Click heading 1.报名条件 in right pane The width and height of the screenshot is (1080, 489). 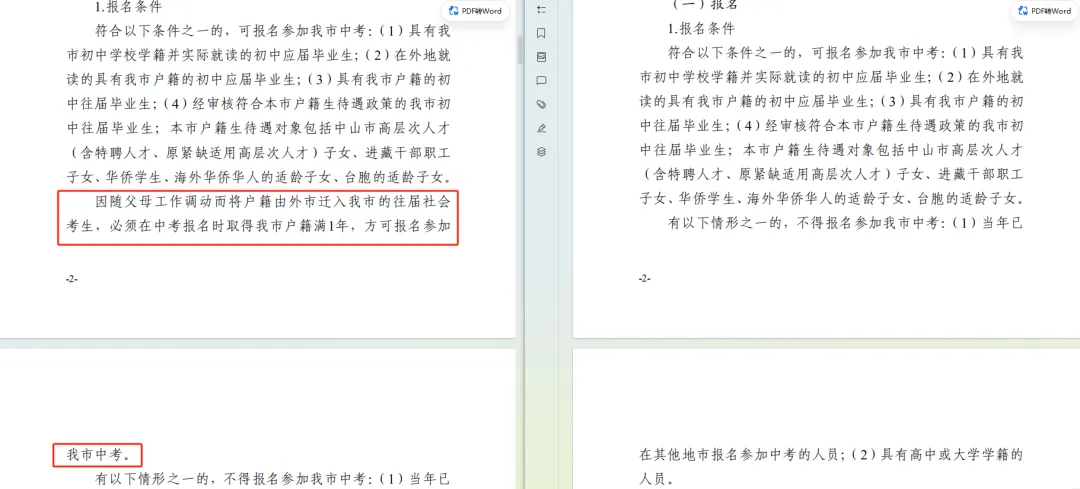click(702, 29)
